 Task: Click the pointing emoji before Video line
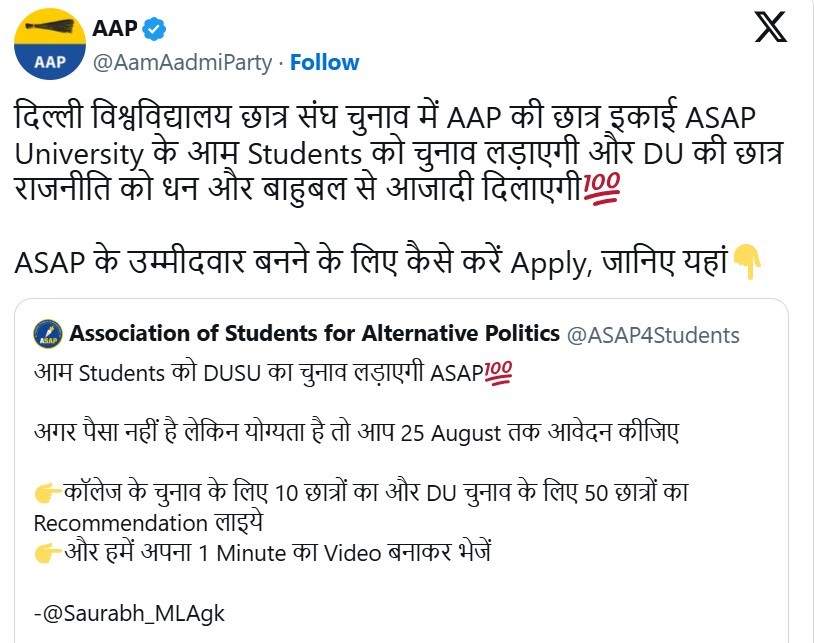coord(47,551)
